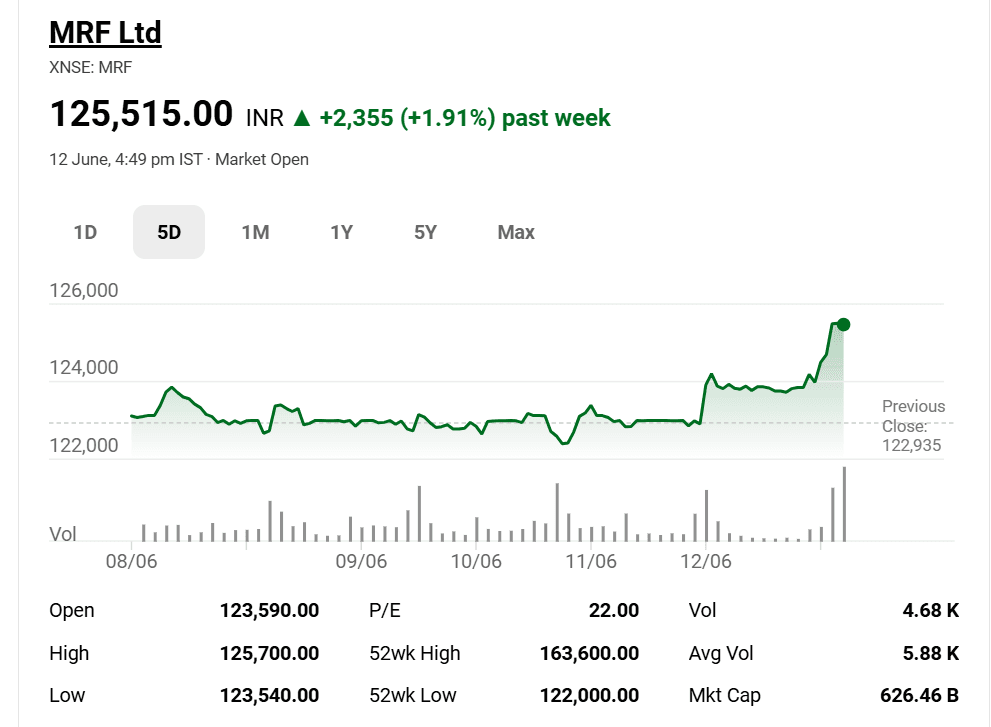Screen dimensions: 991x727
Task: Click the Avg Vol value 5.88 K
Action: click(x=931, y=653)
